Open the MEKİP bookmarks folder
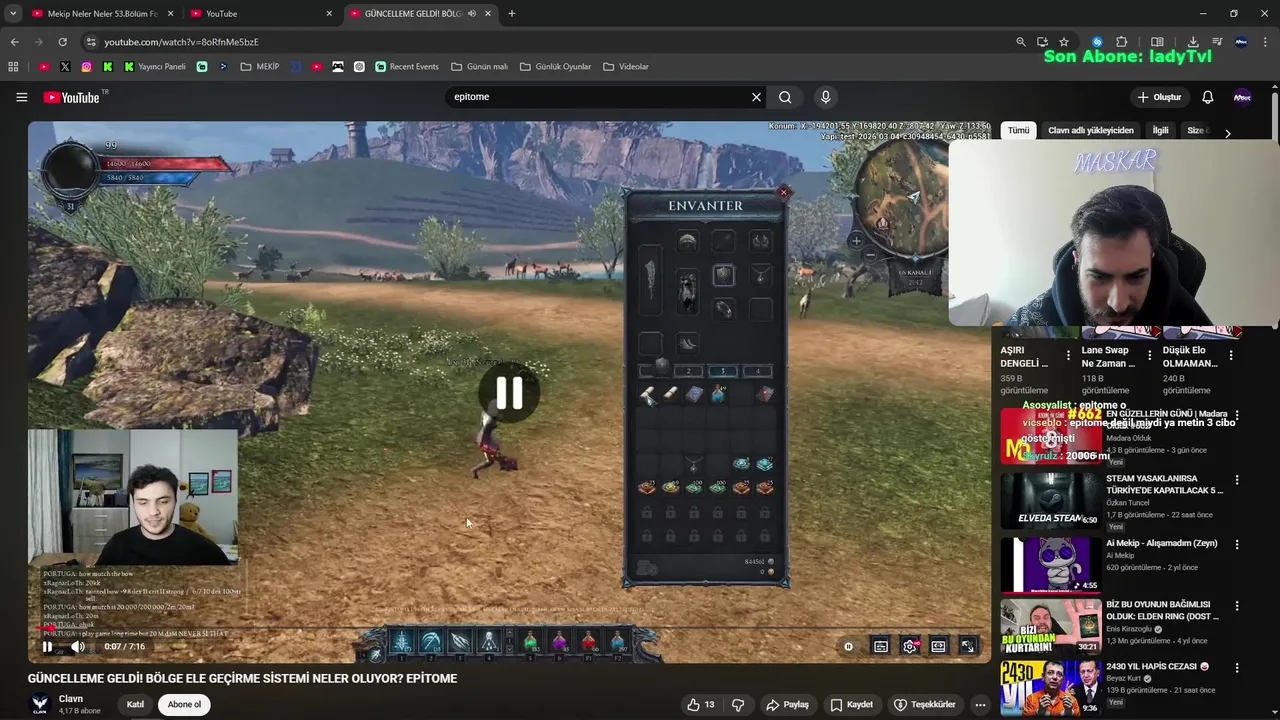Screen dimensions: 1280x720 260,67
